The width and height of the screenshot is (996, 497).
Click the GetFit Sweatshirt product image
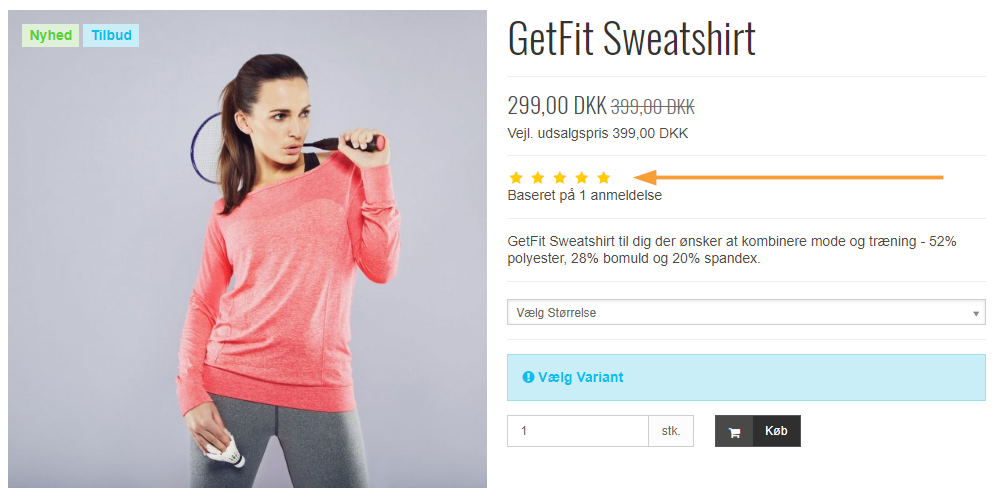pyautogui.click(x=248, y=249)
